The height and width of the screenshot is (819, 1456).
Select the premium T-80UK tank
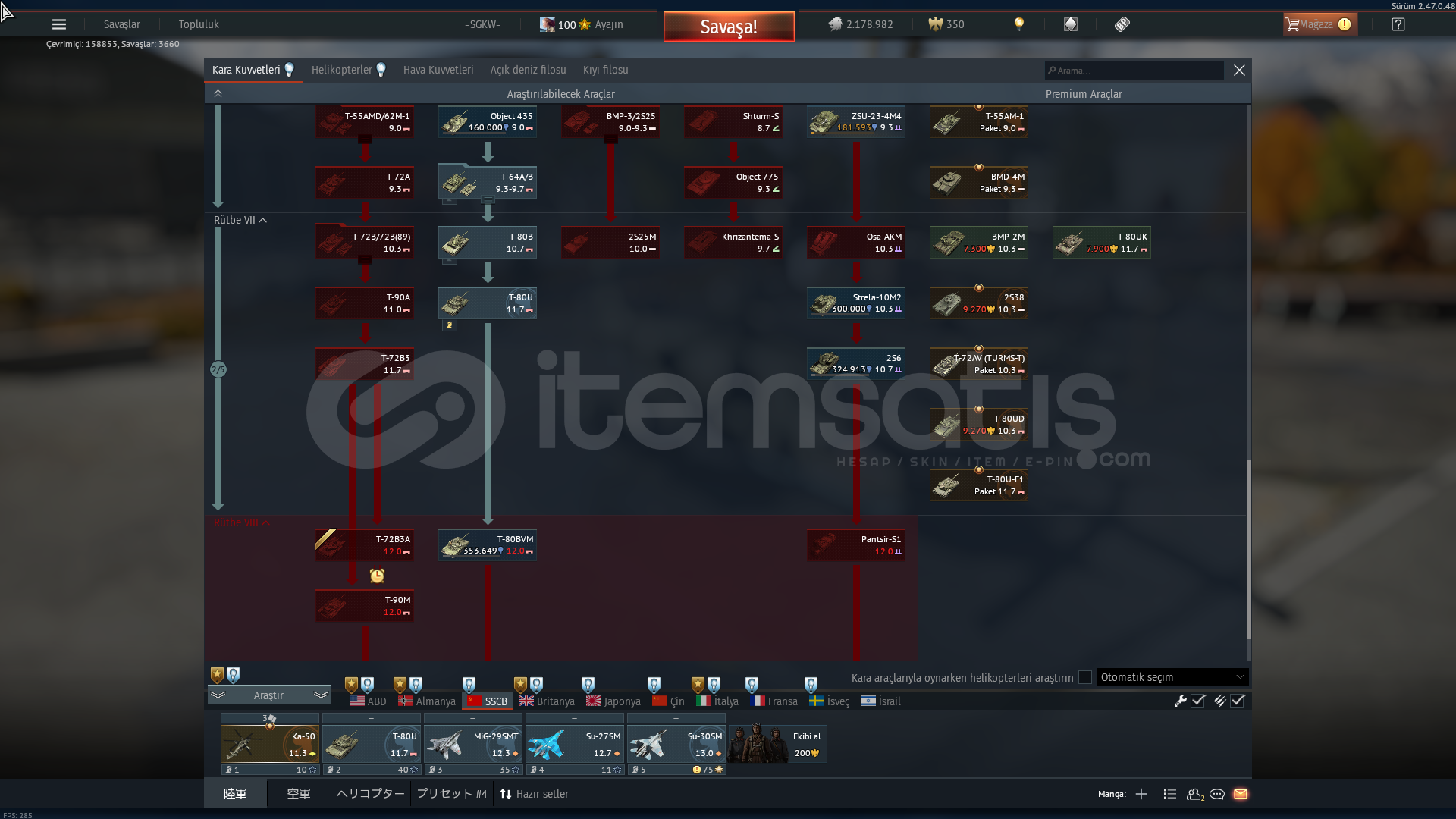pyautogui.click(x=1102, y=243)
